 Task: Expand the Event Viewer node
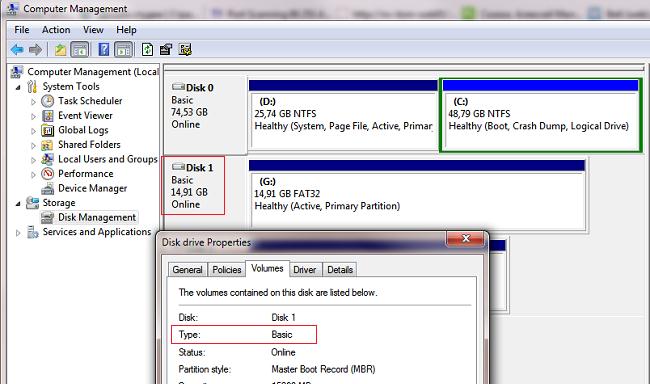pos(33,117)
